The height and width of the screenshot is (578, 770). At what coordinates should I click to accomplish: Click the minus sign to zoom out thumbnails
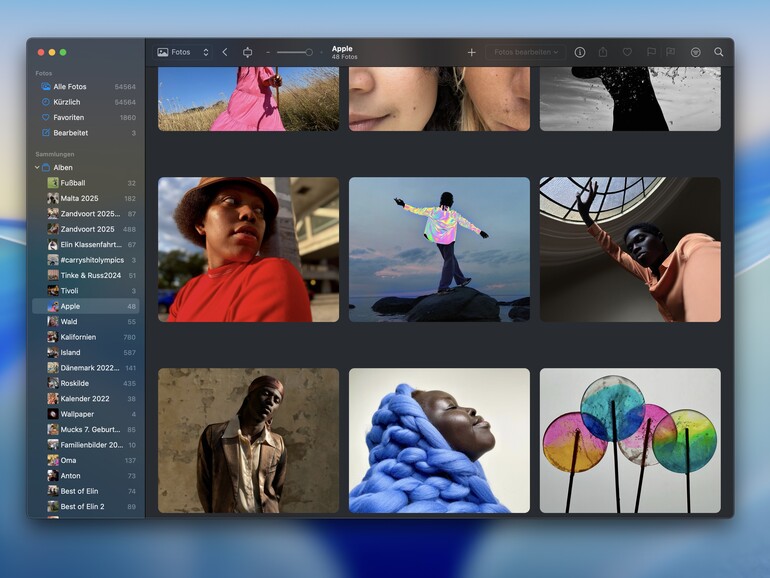click(x=268, y=52)
